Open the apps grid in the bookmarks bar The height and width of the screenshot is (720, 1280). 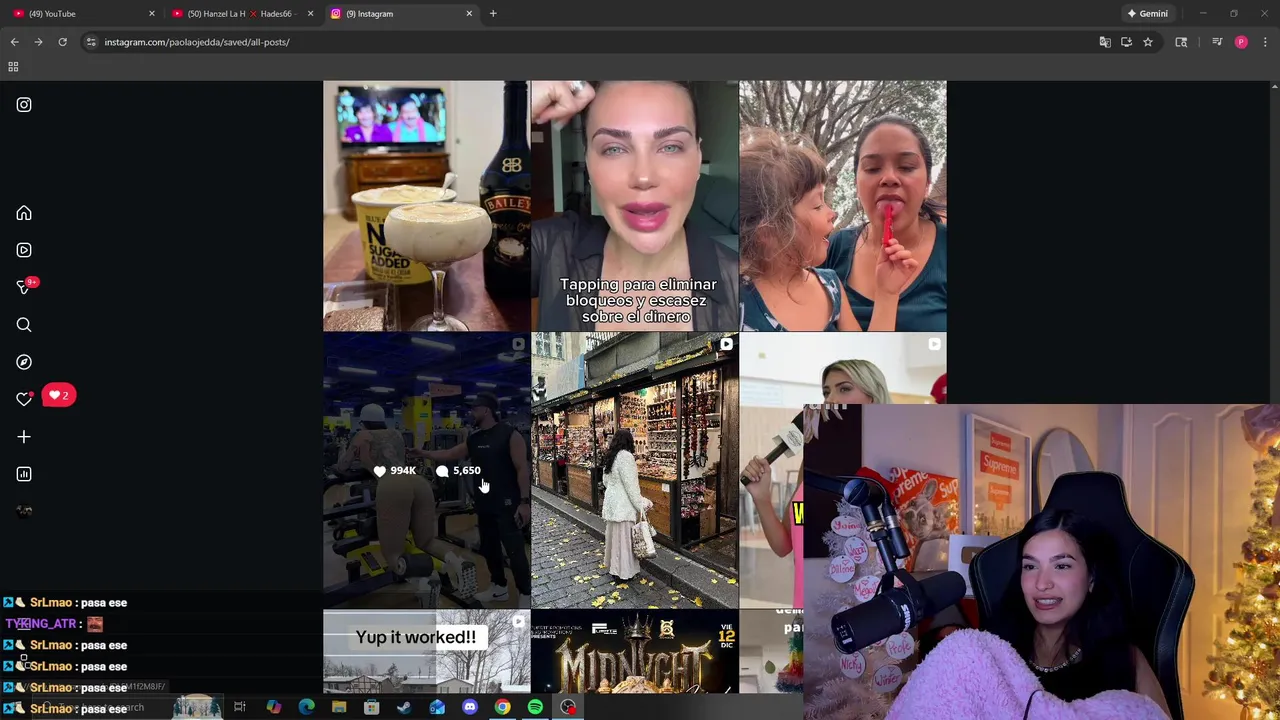[x=13, y=67]
